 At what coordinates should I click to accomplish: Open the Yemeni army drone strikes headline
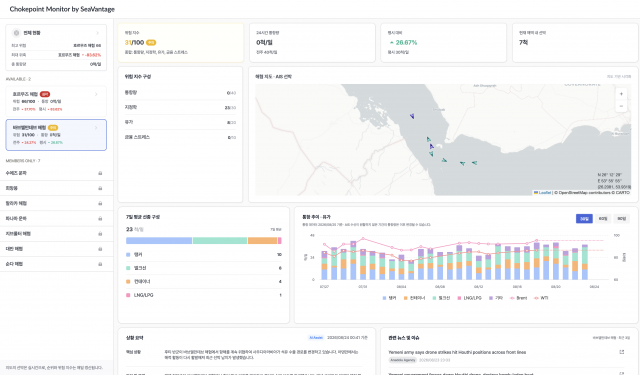tap(457, 352)
